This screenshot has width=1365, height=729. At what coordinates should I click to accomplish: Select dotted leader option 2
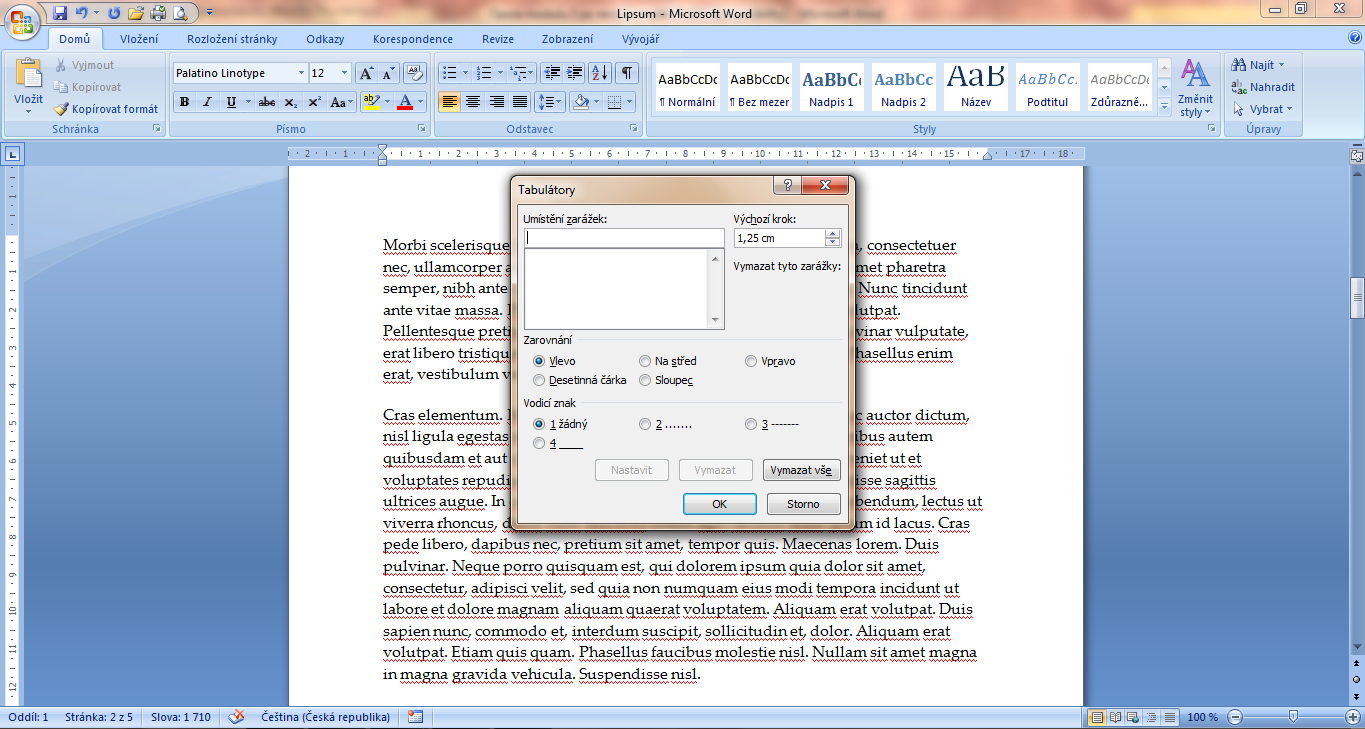pyautogui.click(x=645, y=424)
